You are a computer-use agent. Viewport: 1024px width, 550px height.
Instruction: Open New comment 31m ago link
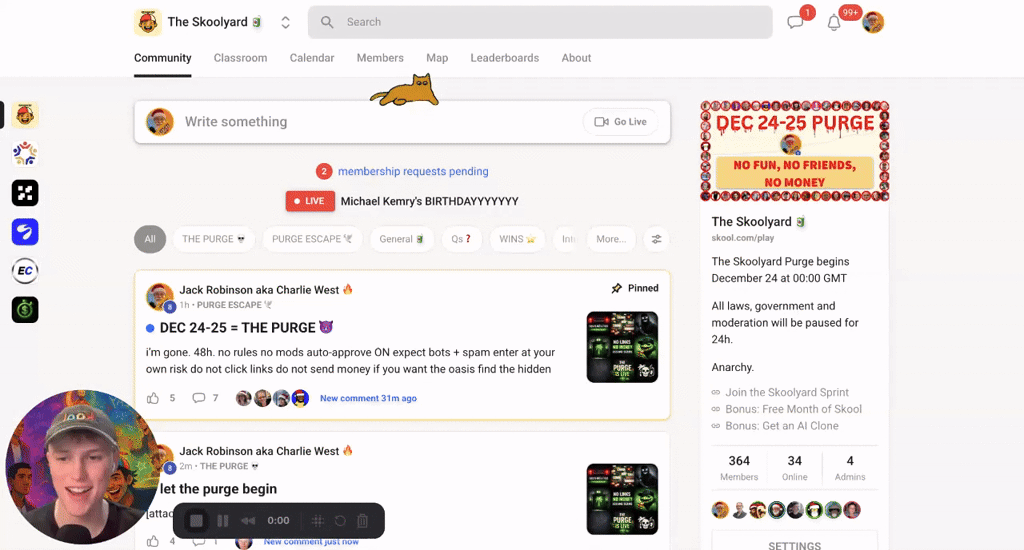[x=368, y=398]
